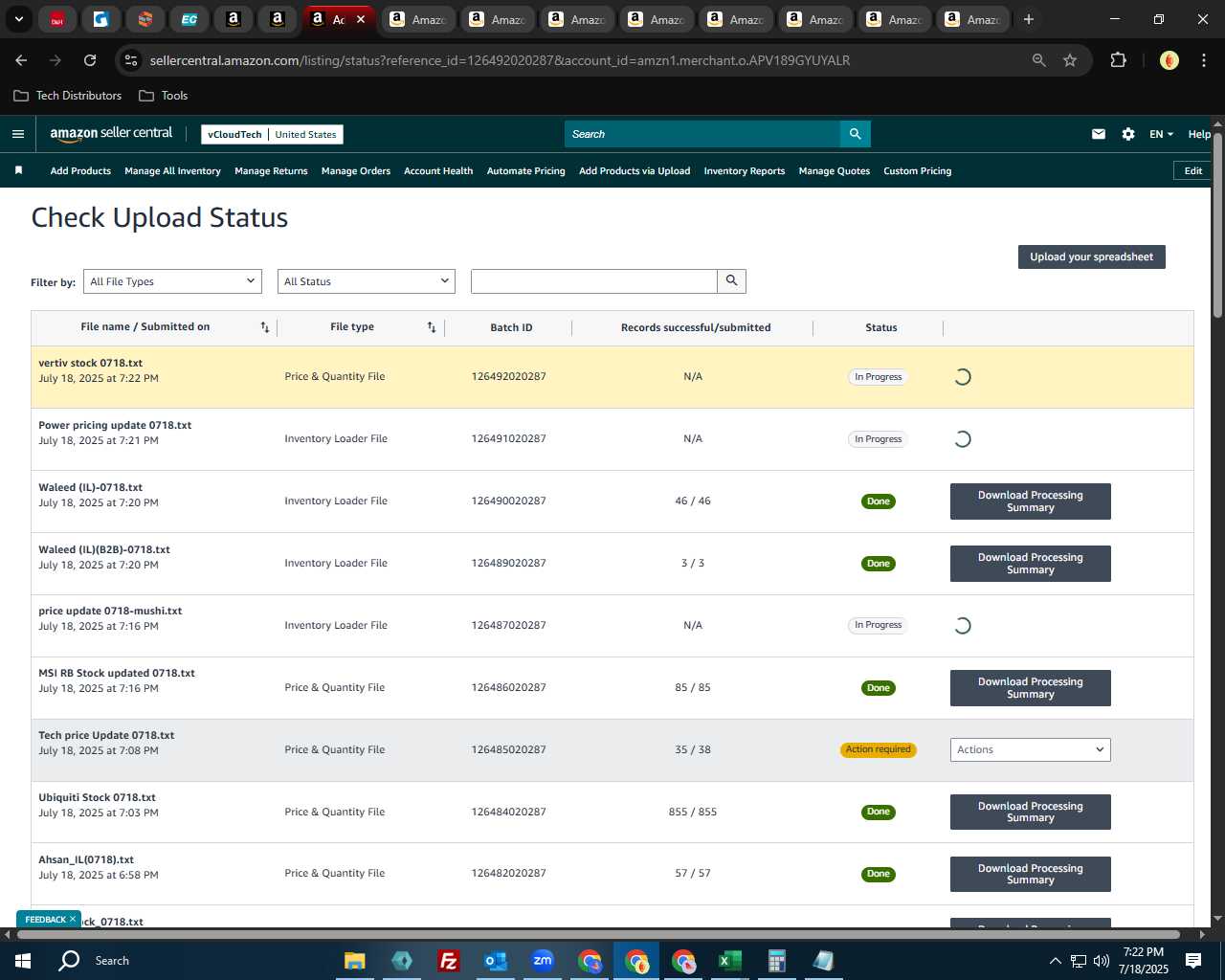The image size is (1225, 980).
Task: Open the hamburger navigation menu
Action: coord(17,134)
